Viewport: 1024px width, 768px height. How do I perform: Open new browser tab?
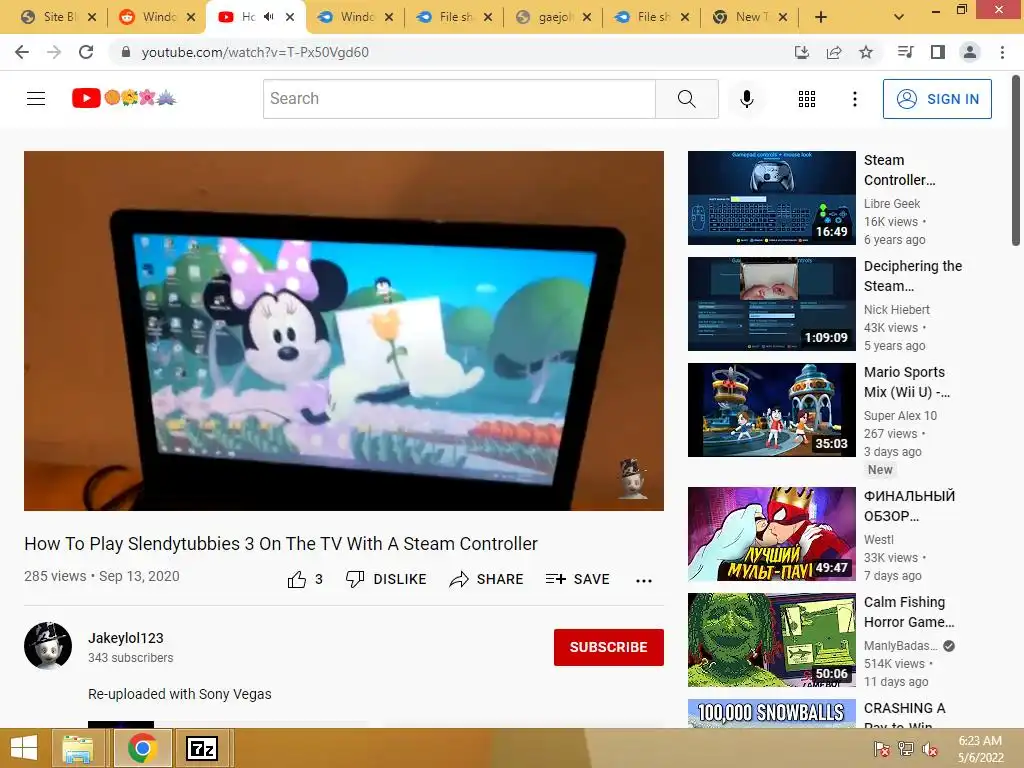click(821, 18)
